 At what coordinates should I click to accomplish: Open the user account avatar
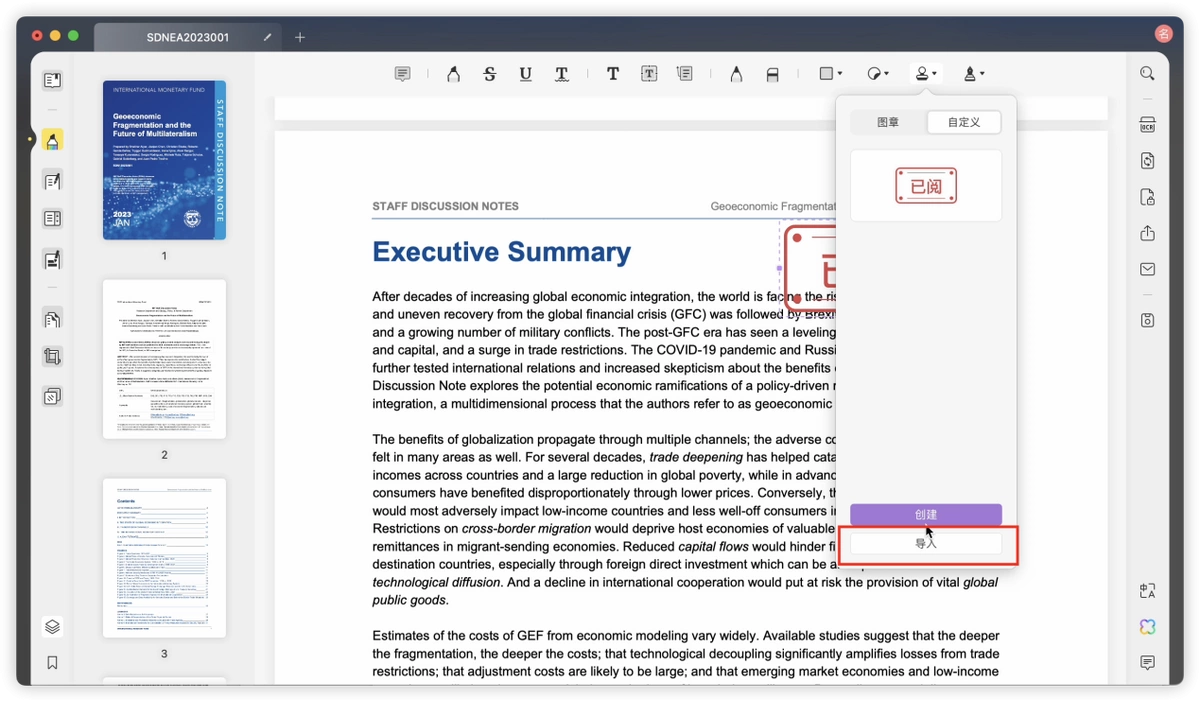tap(1163, 35)
